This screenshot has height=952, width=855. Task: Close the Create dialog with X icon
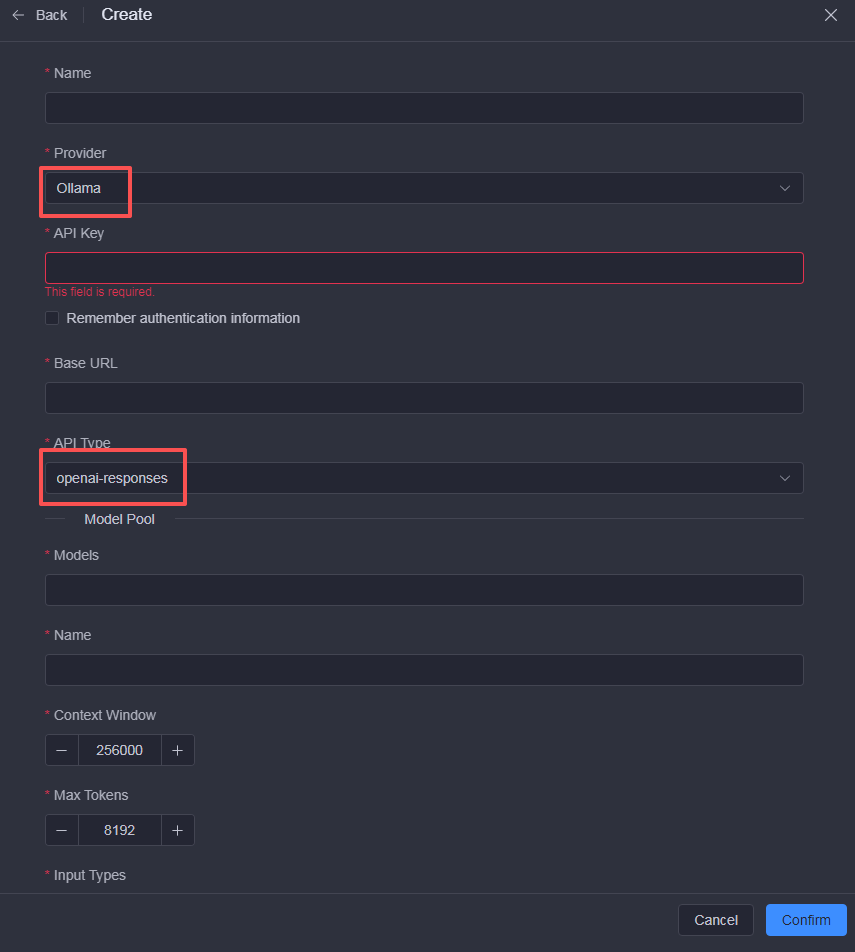tap(830, 15)
